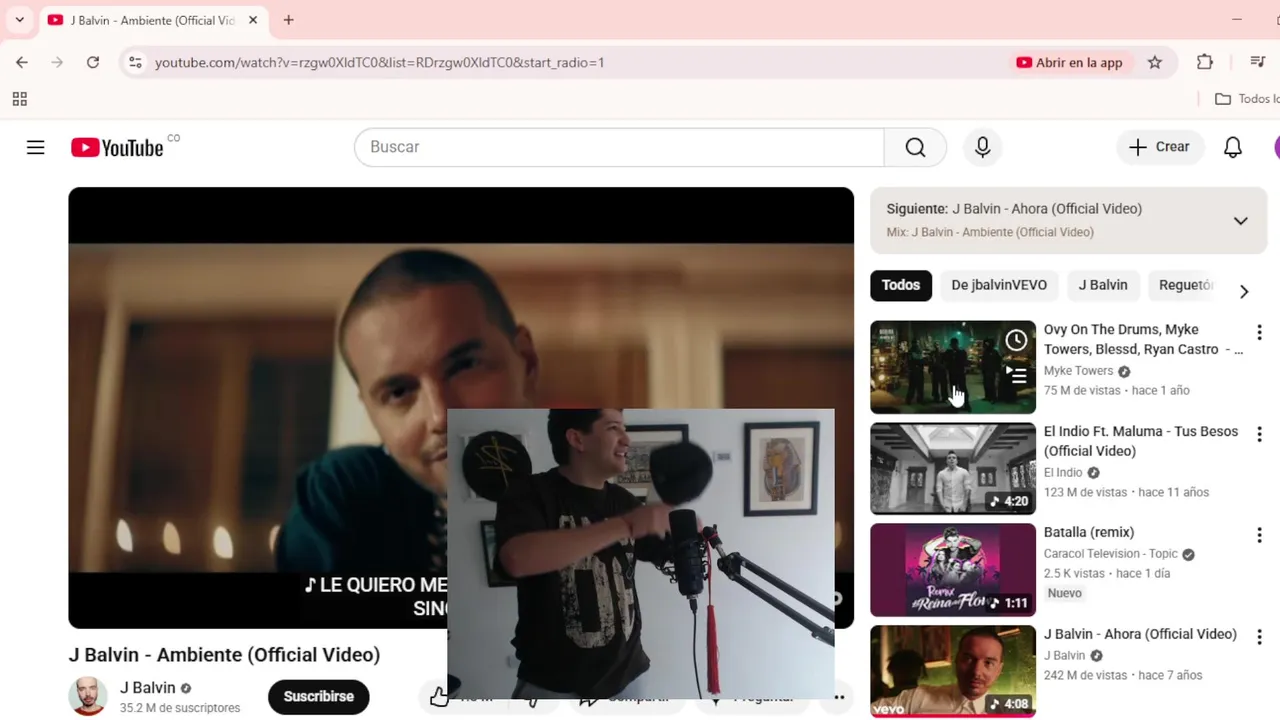
Task: Click the Myke Towers channel name
Action: (1078, 371)
